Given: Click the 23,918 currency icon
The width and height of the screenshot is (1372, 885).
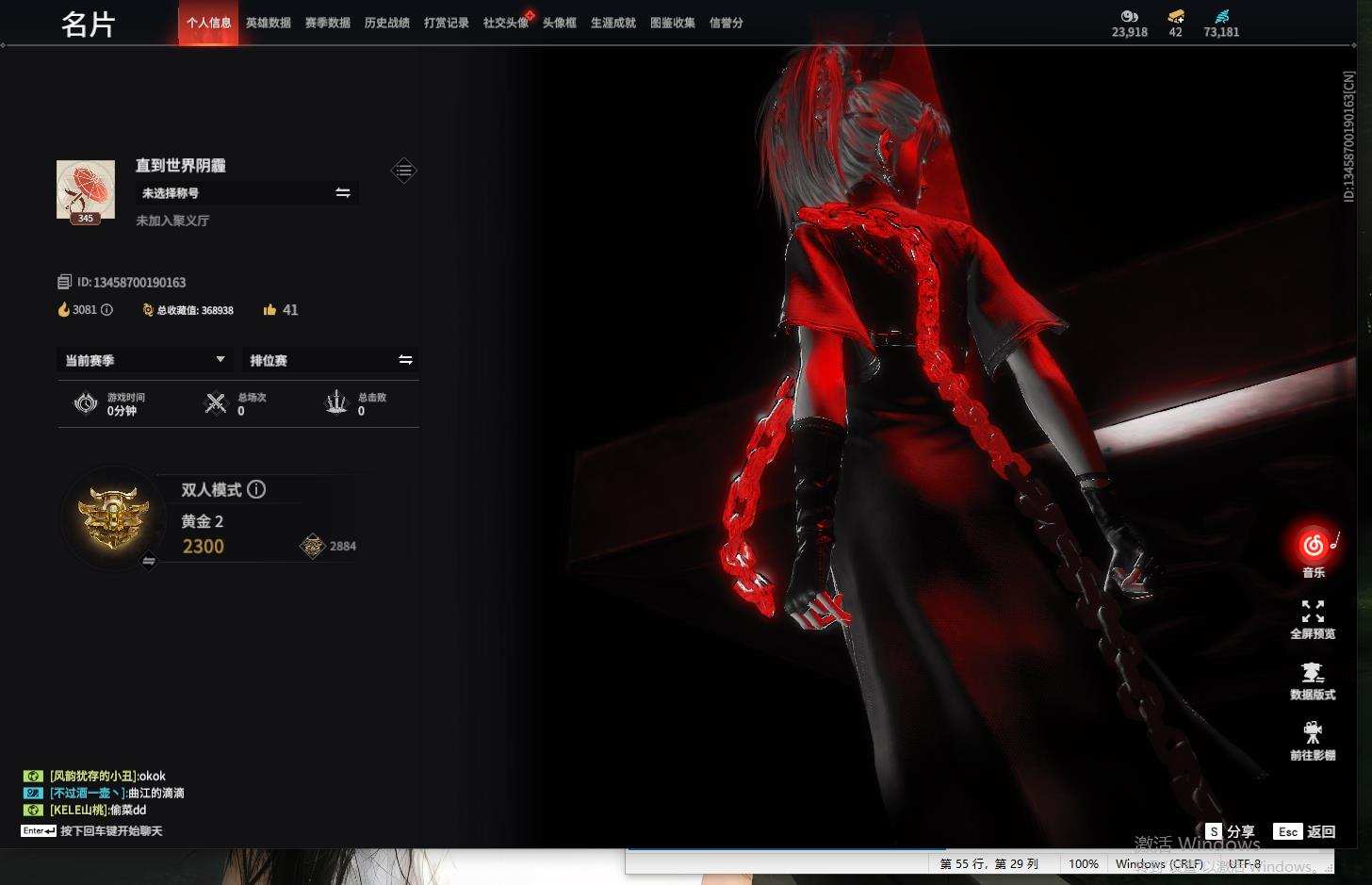Looking at the screenshot, I should (x=1129, y=16).
